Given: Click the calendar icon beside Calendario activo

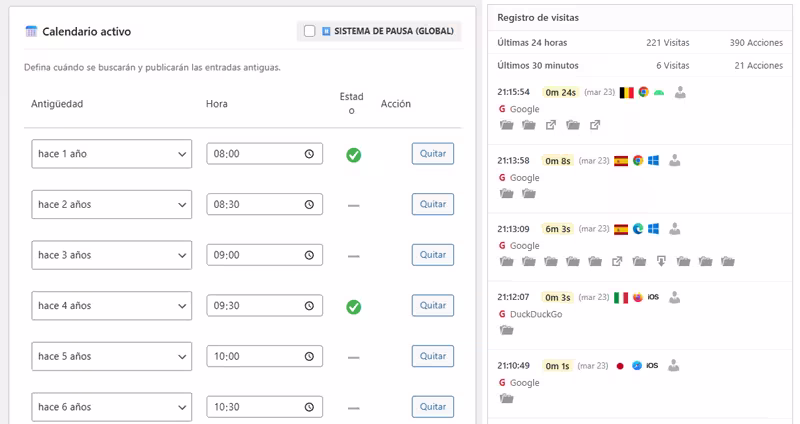Looking at the screenshot, I should (x=31, y=31).
